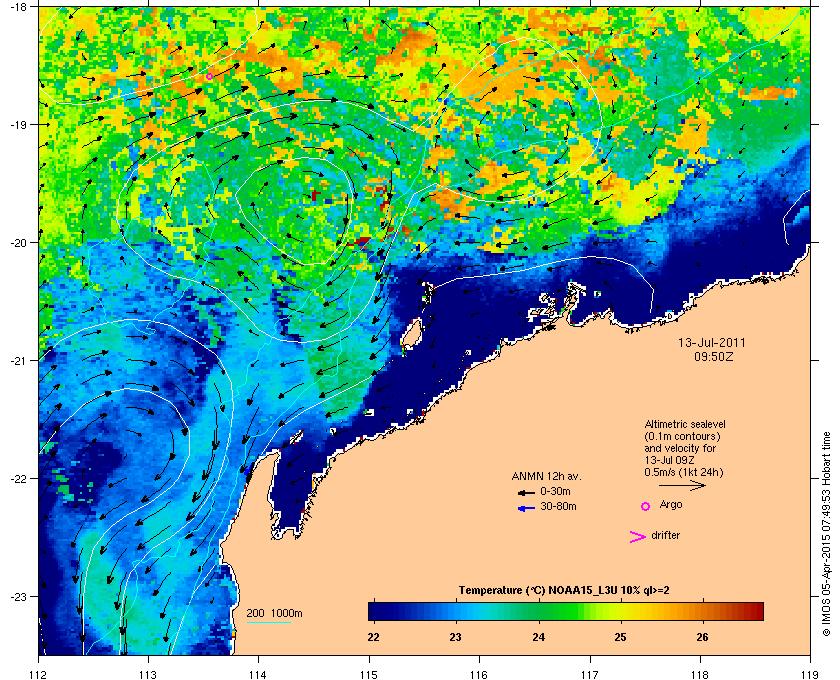Click the Temperature NOAA15_L3U colorbar title

pyautogui.click(x=564, y=591)
